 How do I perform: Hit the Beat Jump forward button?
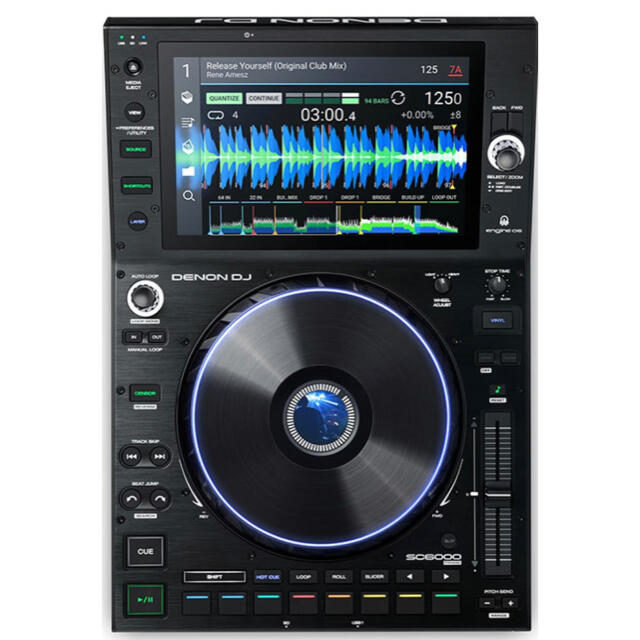pos(160,499)
